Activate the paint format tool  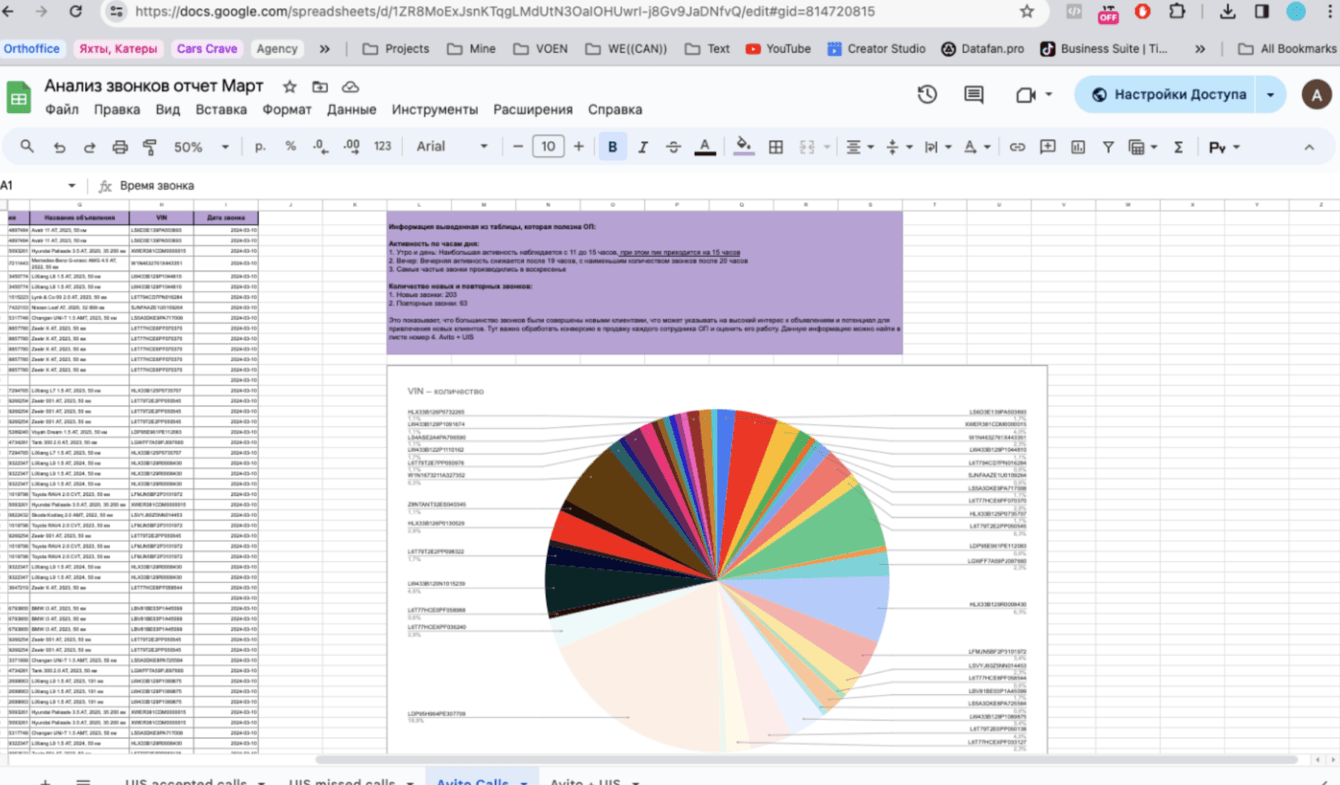[x=150, y=147]
